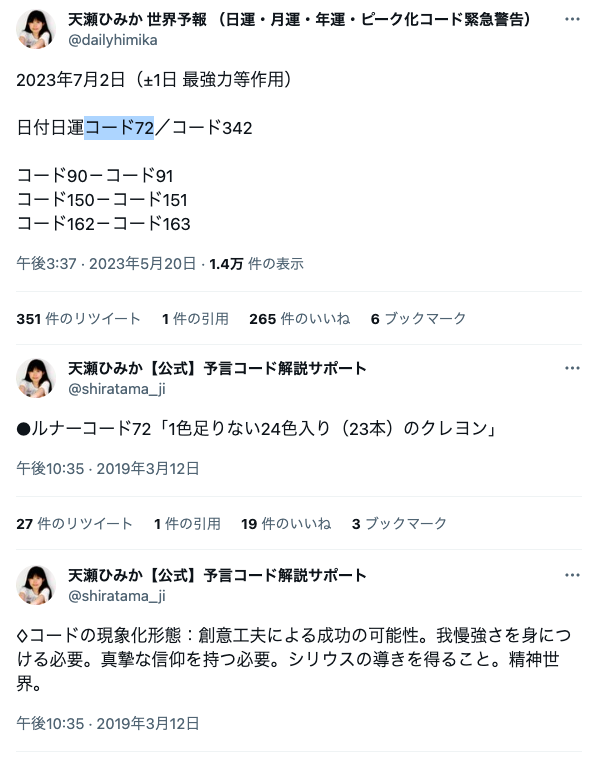Screen dimensions: 595x761
Task: View the 1 quote on first tweet
Action: [195, 319]
